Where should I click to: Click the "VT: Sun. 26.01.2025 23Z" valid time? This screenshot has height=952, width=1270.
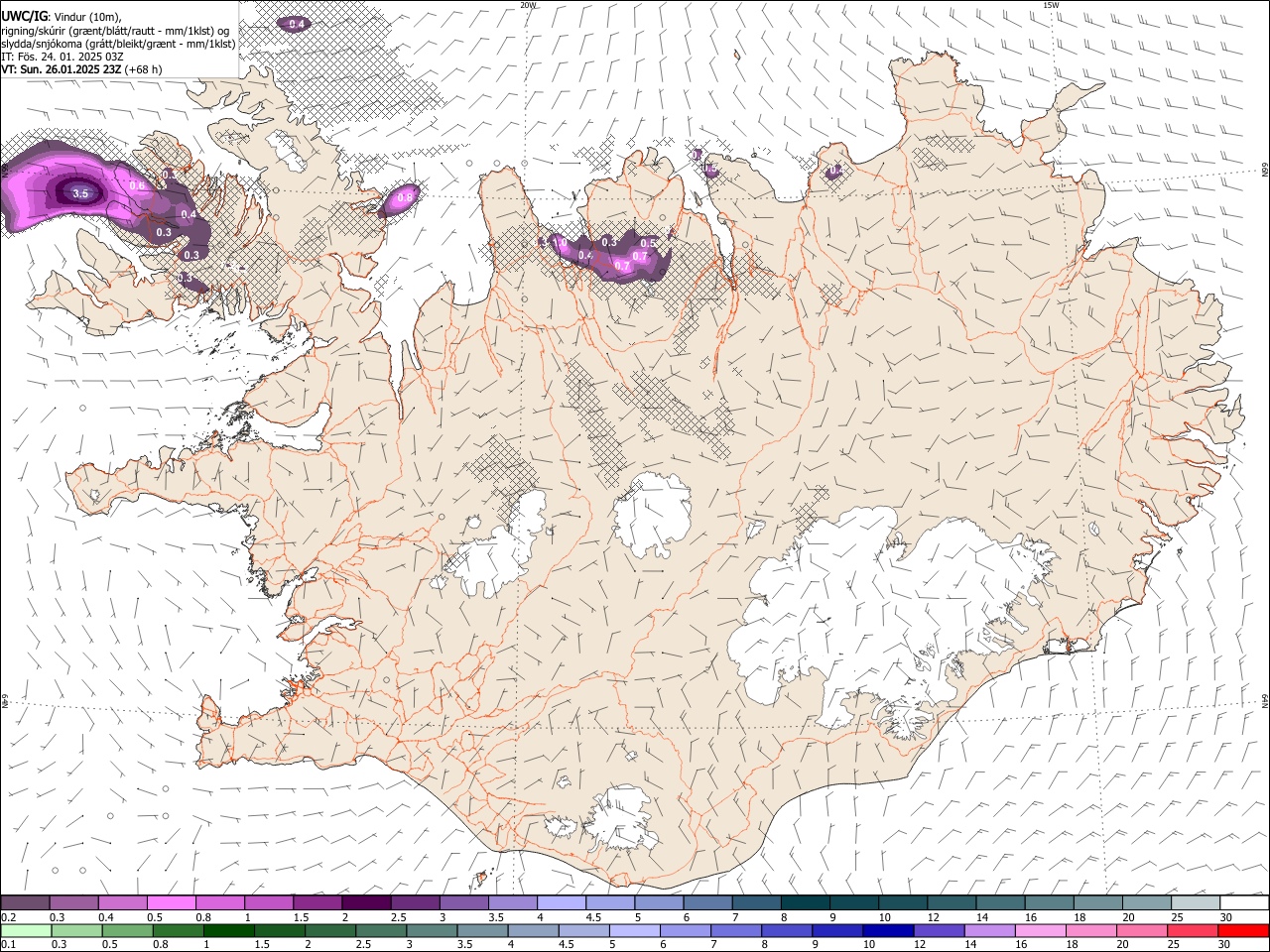coord(62,69)
